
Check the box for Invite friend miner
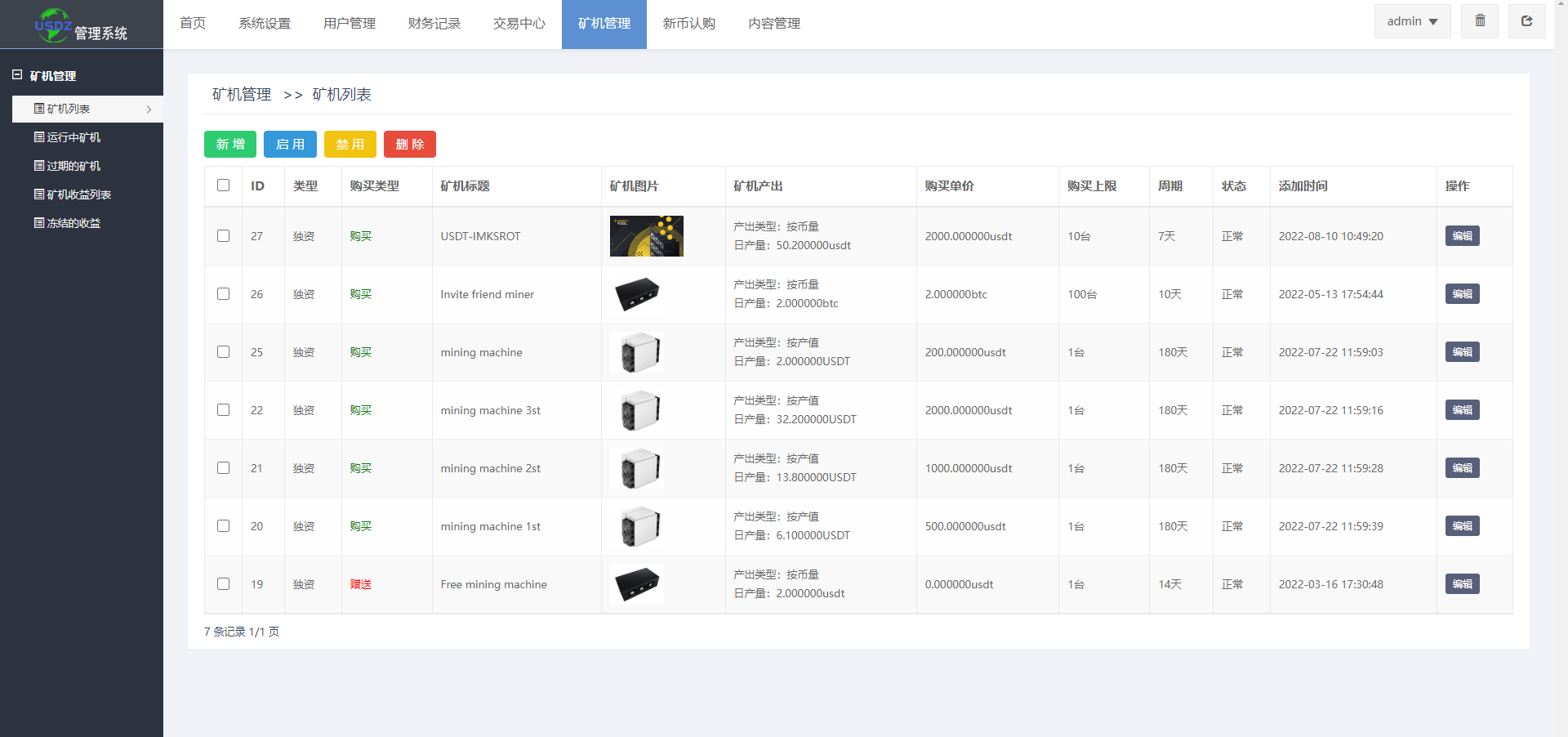point(223,294)
